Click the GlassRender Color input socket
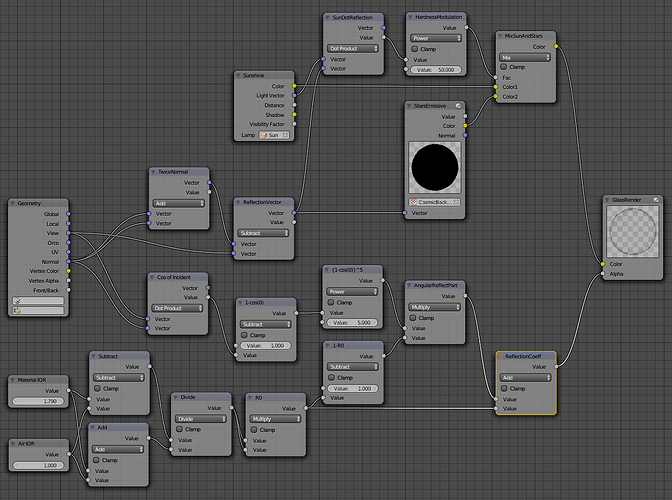This screenshot has height=500, width=672. click(x=603, y=264)
